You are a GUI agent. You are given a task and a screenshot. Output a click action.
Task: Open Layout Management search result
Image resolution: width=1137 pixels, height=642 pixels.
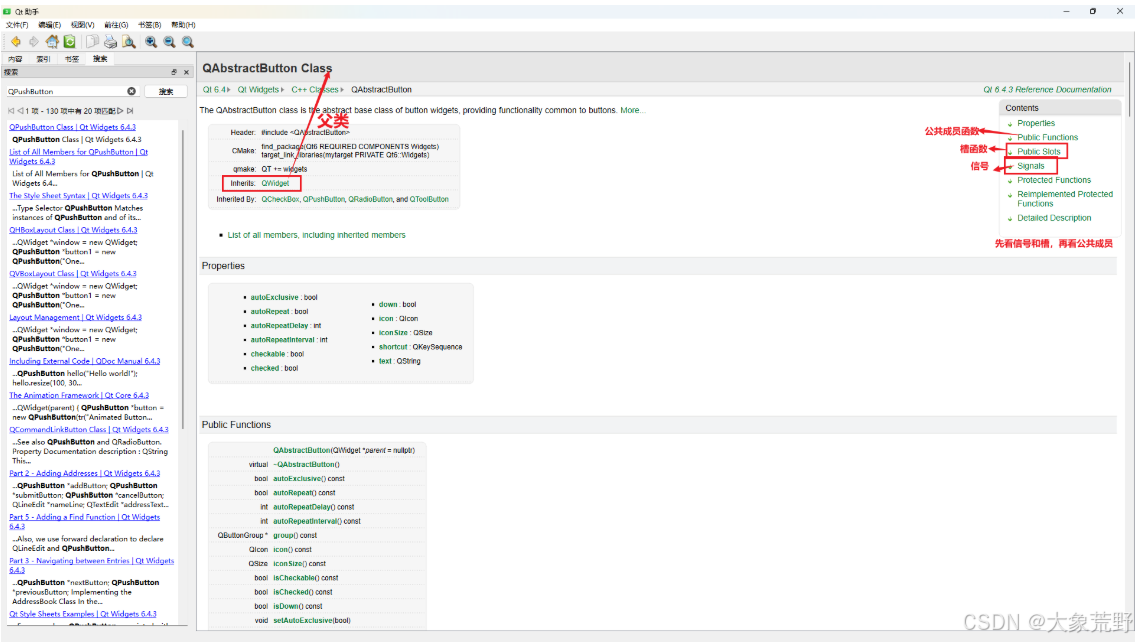[75, 317]
